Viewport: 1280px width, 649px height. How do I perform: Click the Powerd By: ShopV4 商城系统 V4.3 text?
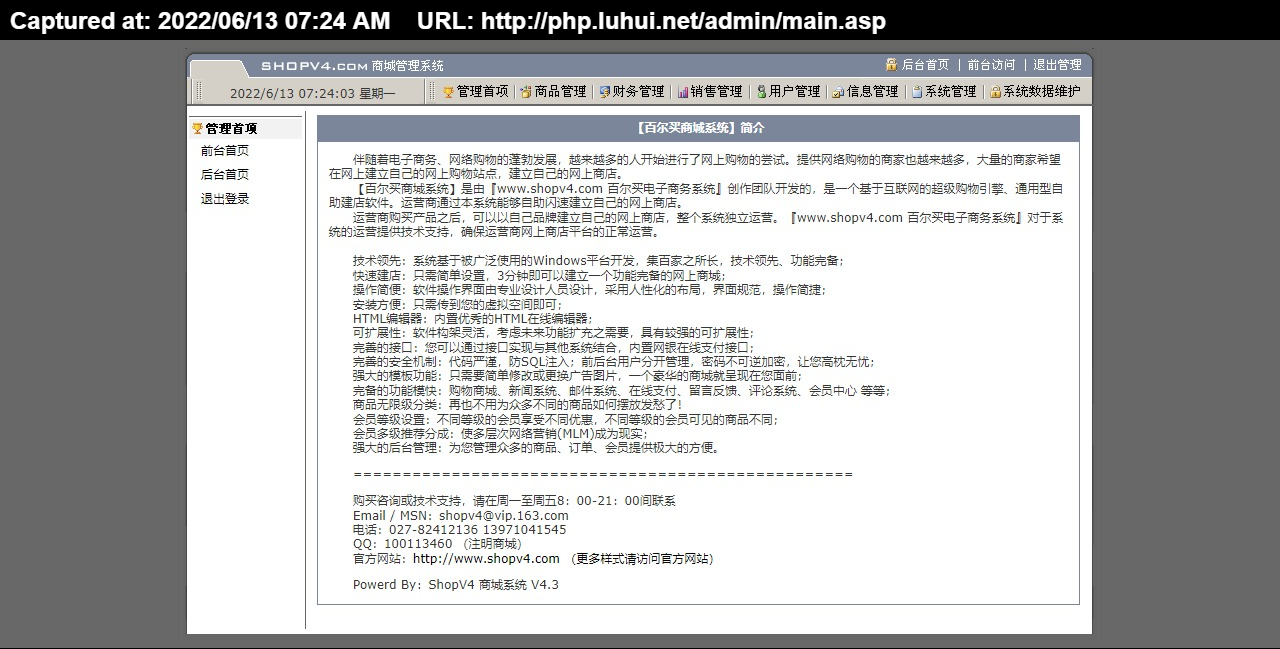click(455, 585)
